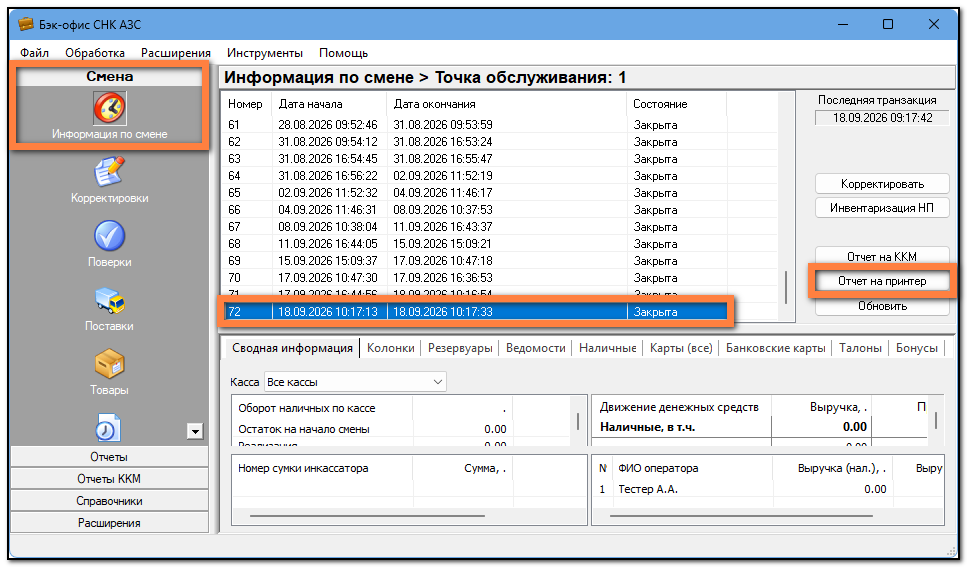This screenshot has width=967, height=567.
Task: Click the Состояние column header
Action: (x=677, y=104)
